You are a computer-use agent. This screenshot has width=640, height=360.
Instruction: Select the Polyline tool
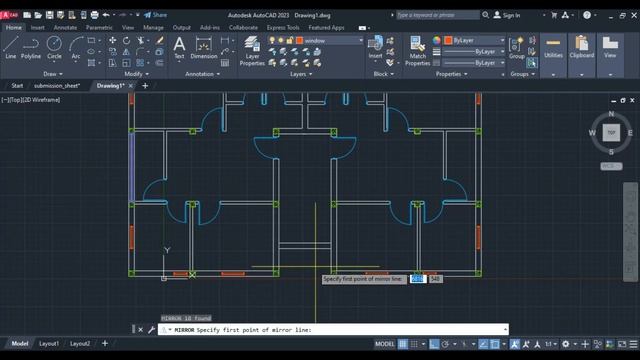click(x=31, y=48)
